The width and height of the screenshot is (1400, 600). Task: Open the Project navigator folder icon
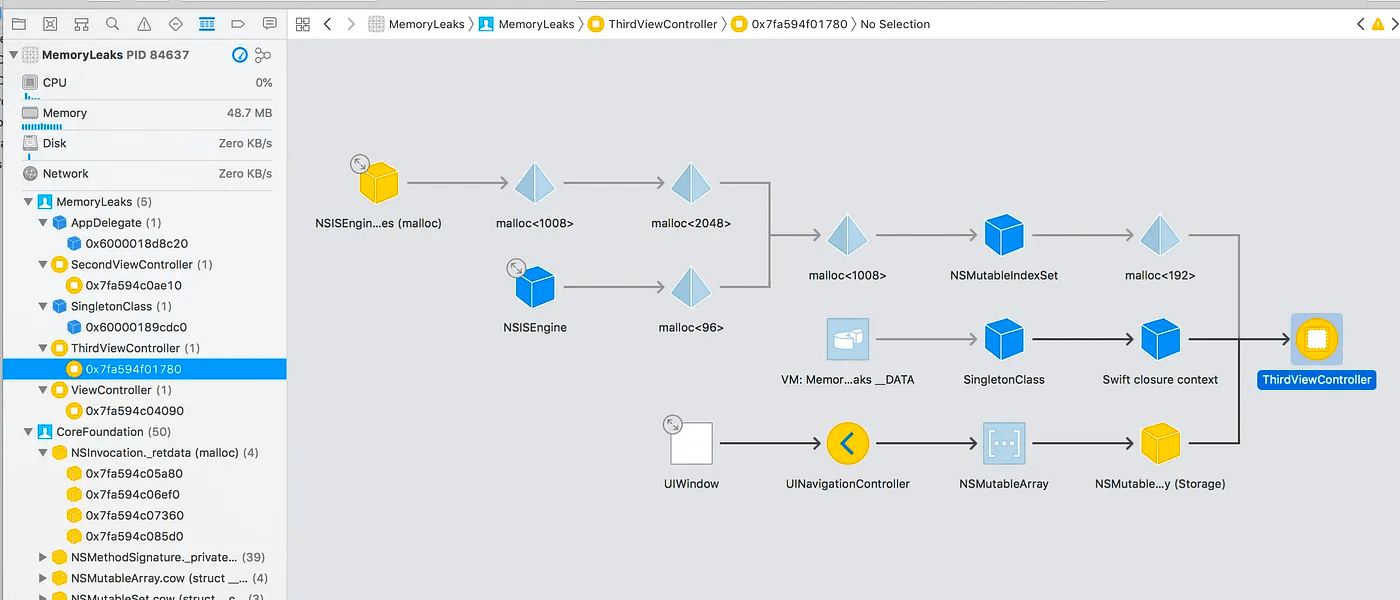click(x=18, y=23)
